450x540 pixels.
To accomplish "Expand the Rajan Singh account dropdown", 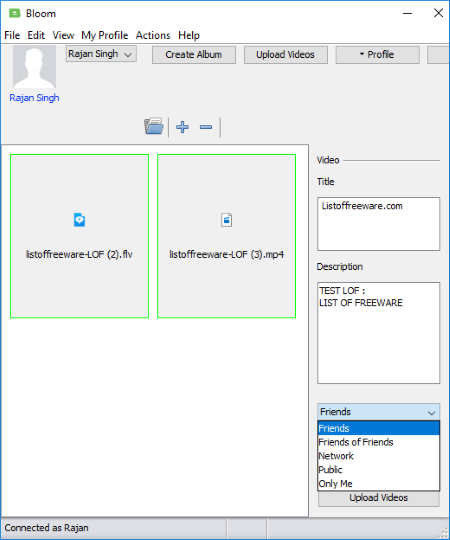I will (x=101, y=54).
